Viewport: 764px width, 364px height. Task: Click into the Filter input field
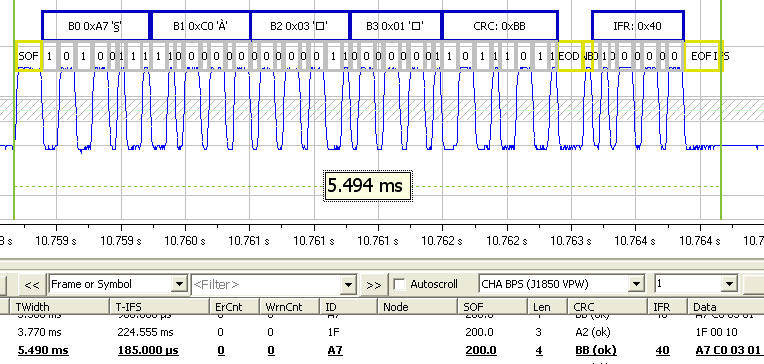click(x=266, y=284)
